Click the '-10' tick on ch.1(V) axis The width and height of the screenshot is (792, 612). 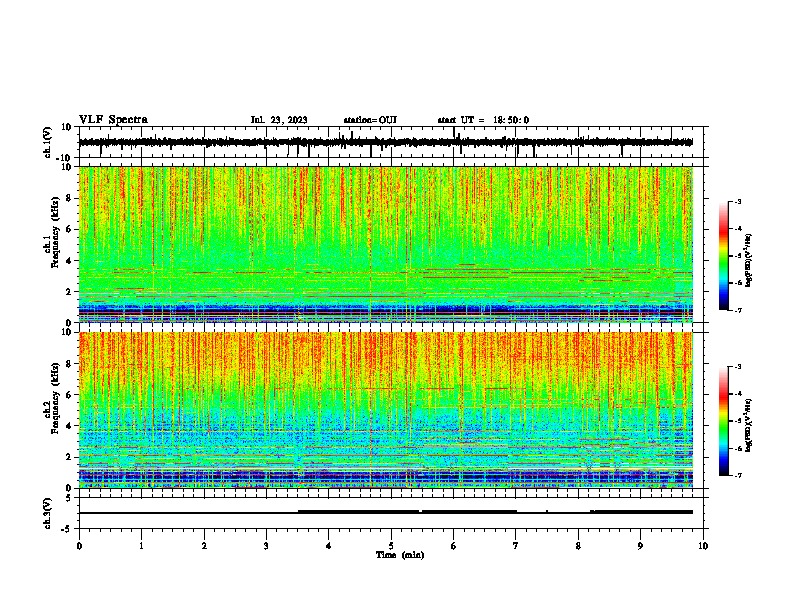[65, 158]
